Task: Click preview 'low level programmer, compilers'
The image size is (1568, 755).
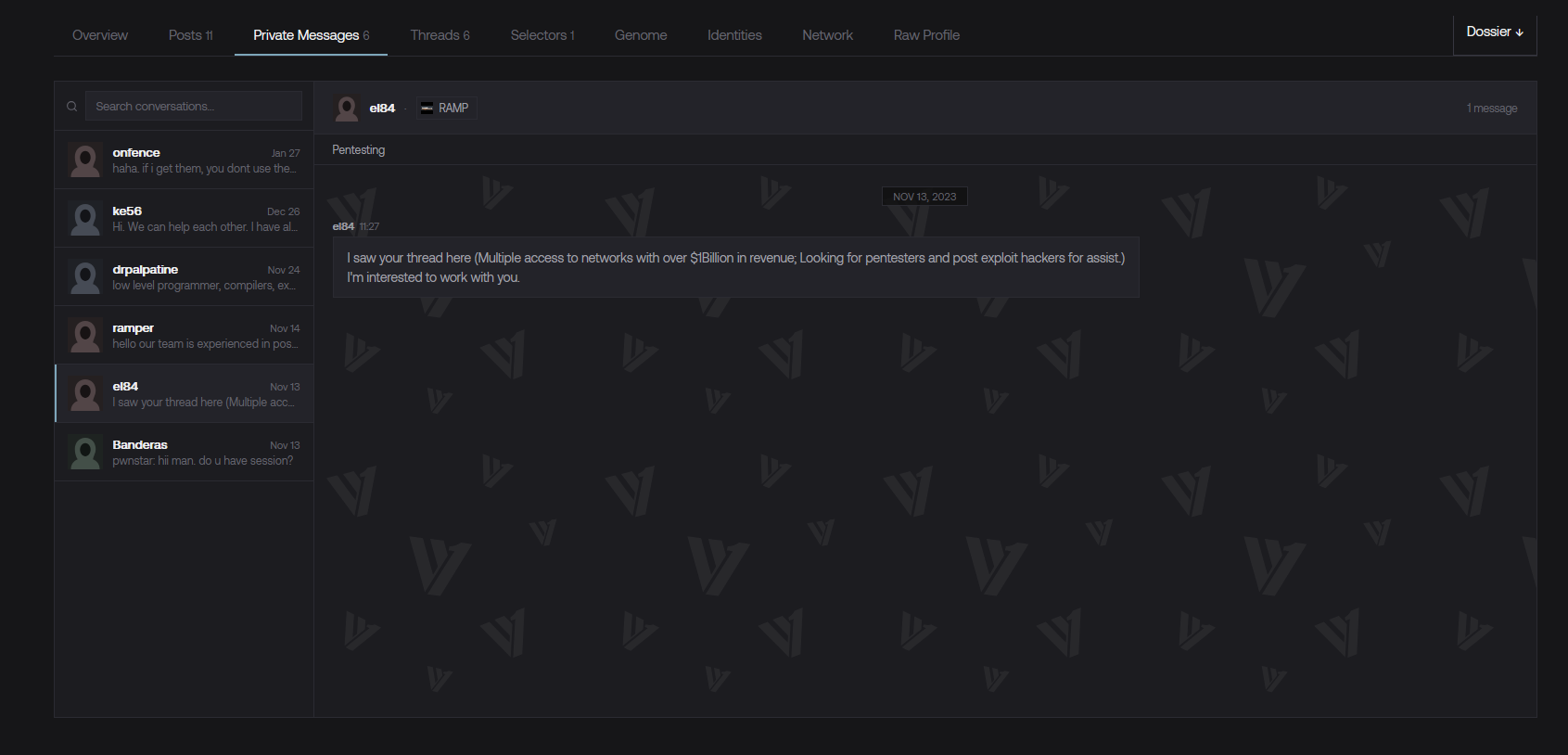Action: click(204, 285)
